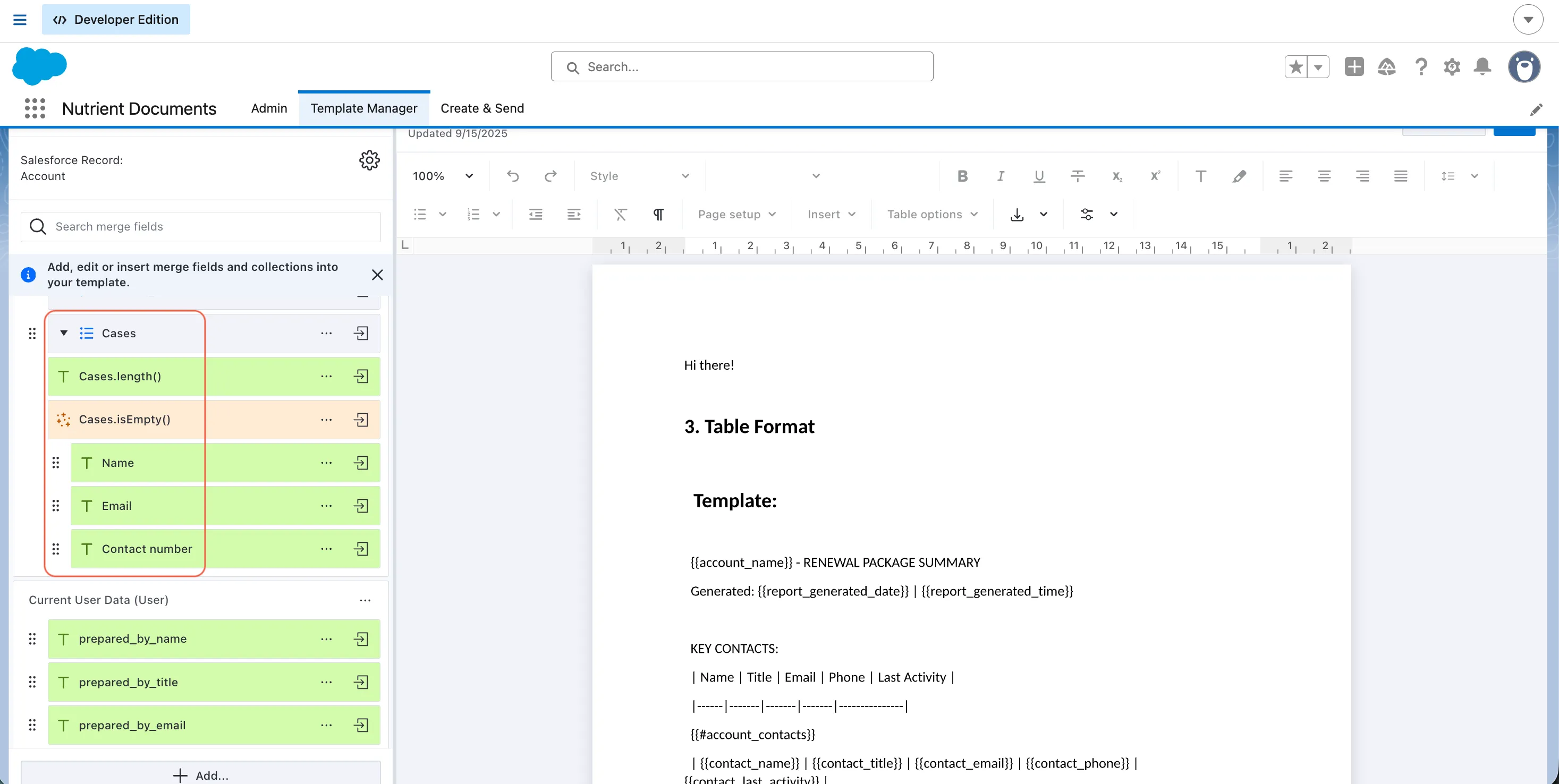Click the Developer Edition badge

116,19
